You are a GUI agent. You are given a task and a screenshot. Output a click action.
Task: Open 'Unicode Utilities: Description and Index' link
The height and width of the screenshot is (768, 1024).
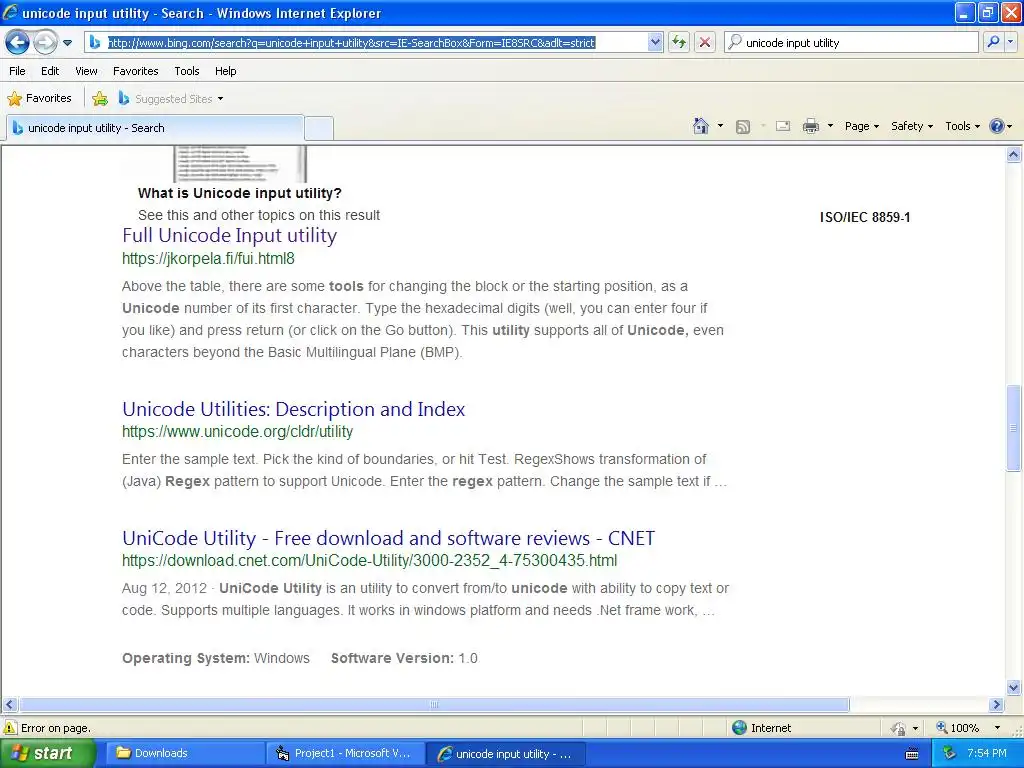pyautogui.click(x=293, y=409)
